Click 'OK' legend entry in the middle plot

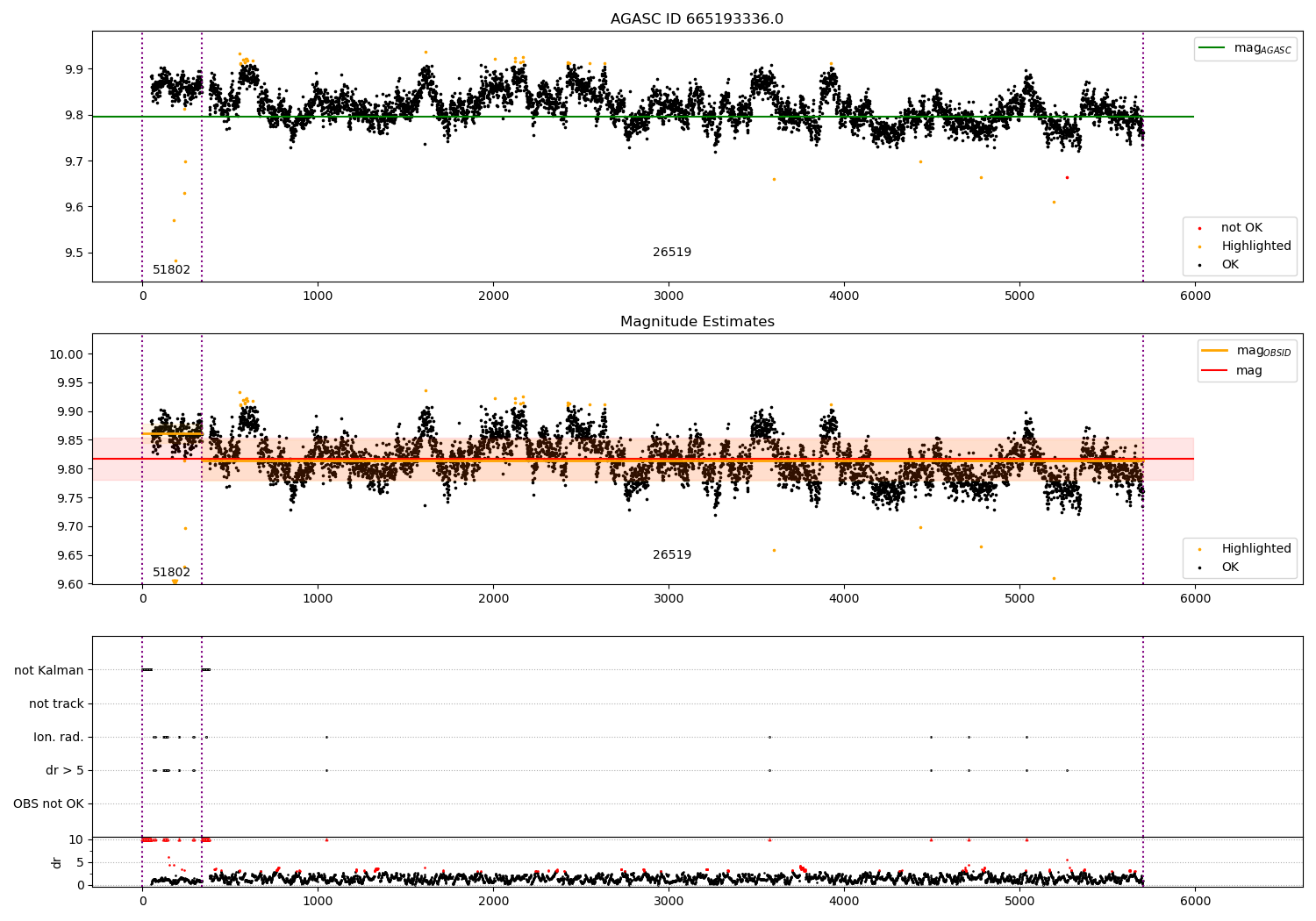point(1230,568)
